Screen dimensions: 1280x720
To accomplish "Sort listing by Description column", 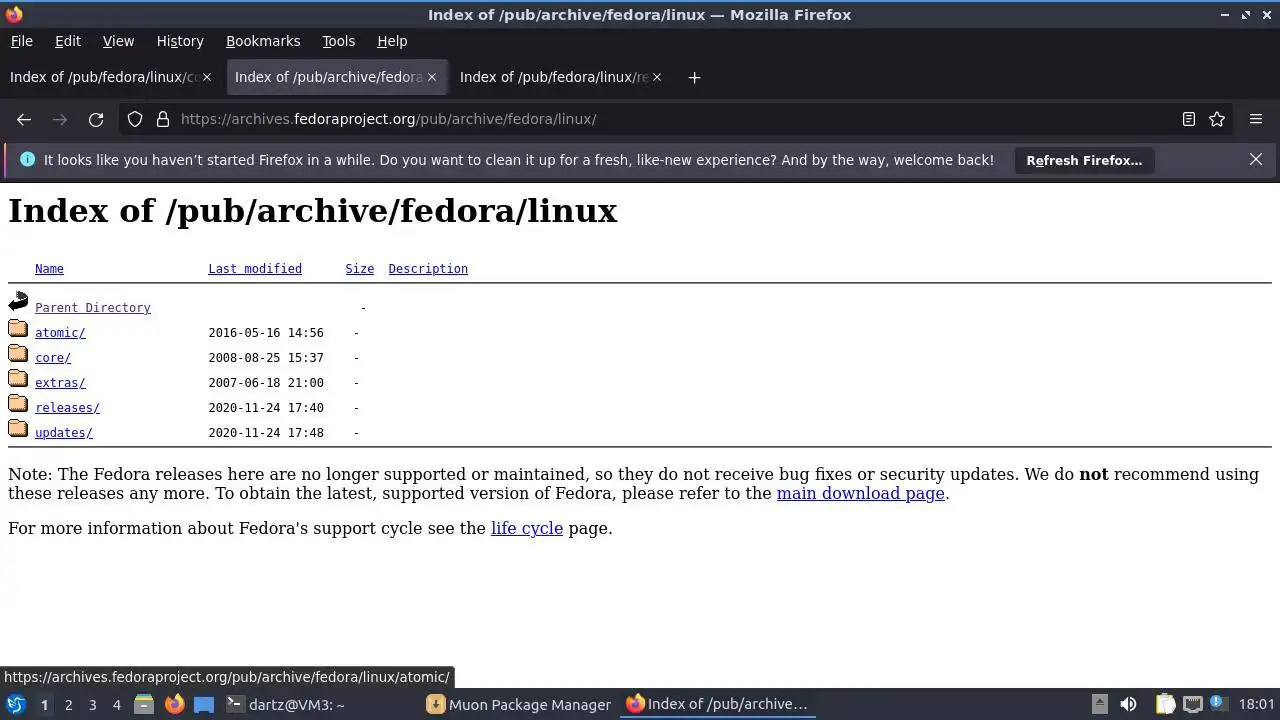I will point(428,269).
